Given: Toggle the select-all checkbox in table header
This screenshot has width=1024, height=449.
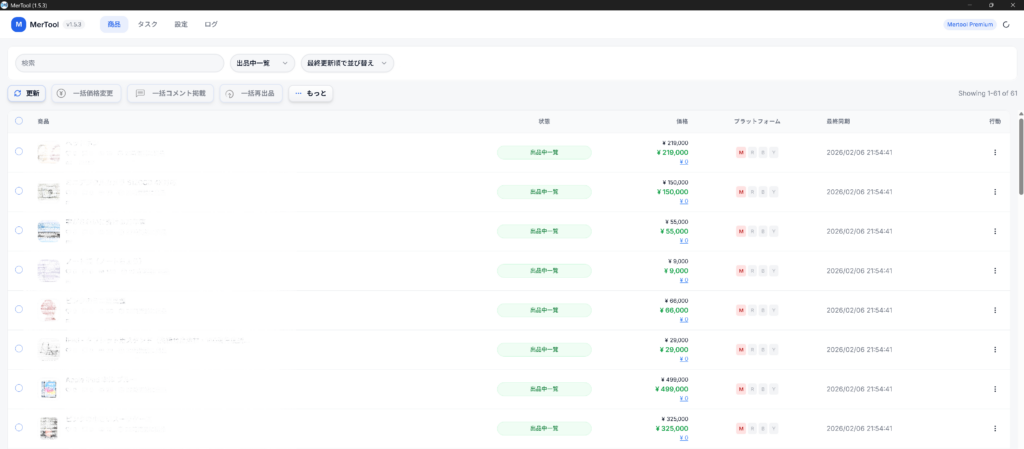Looking at the screenshot, I should [x=19, y=121].
